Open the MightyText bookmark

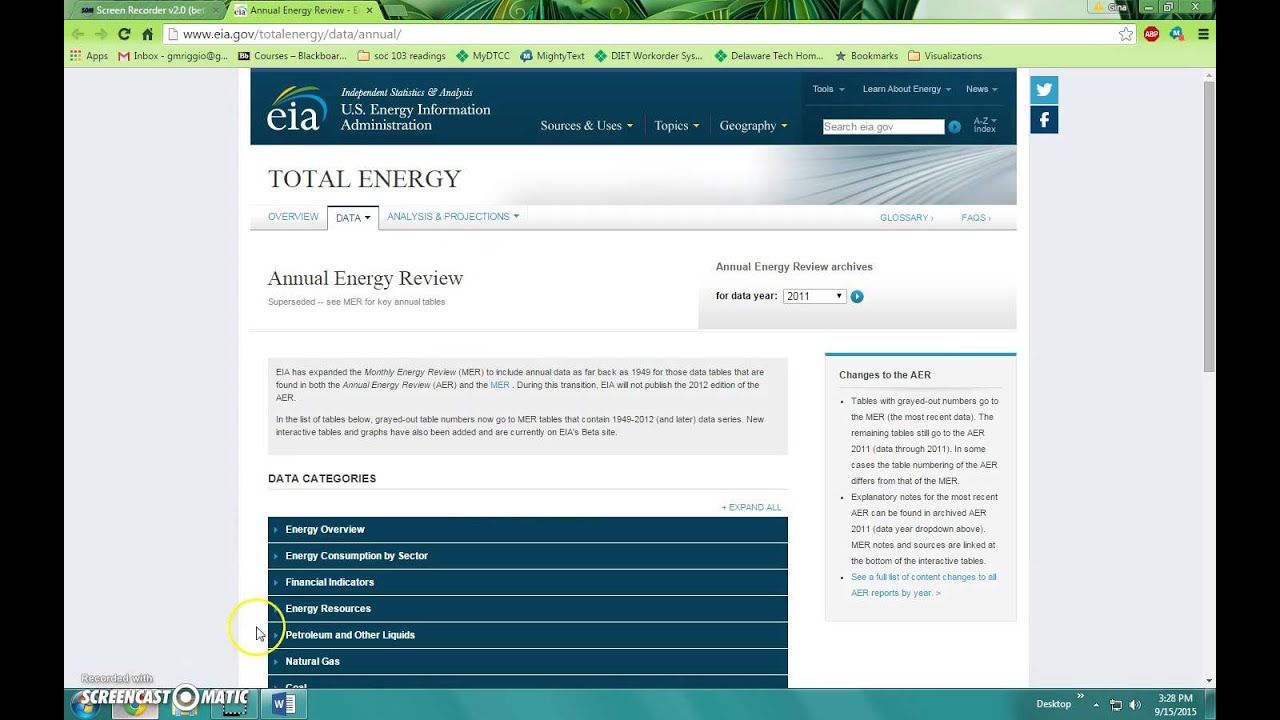552,56
